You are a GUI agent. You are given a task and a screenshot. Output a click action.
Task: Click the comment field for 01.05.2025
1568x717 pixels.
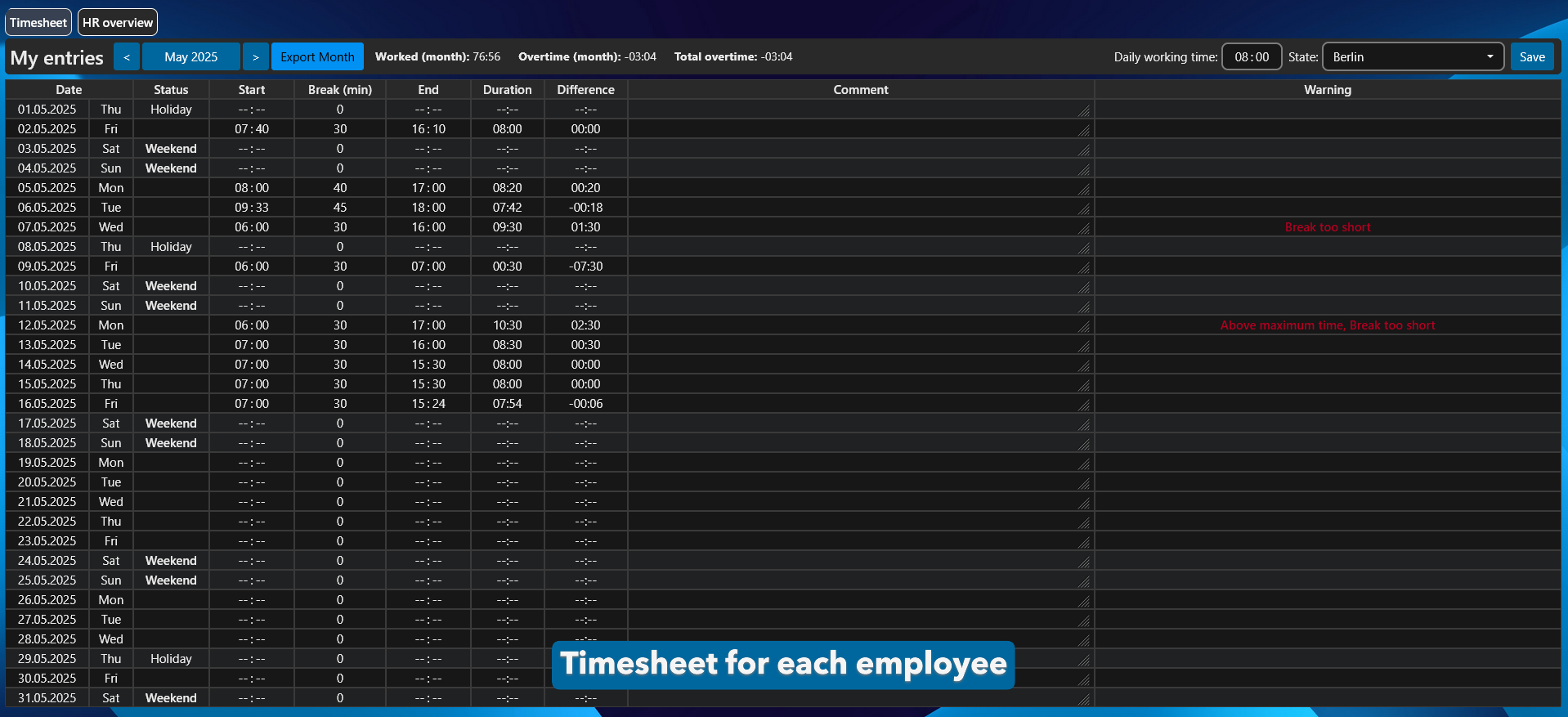pos(861,110)
